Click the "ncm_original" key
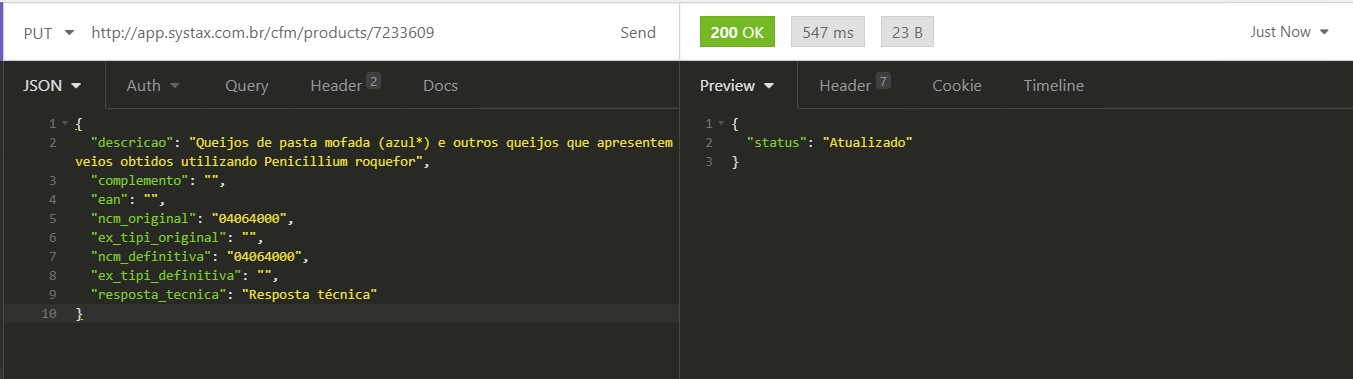Image resolution: width=1353 pixels, height=379 pixels. click(x=143, y=219)
